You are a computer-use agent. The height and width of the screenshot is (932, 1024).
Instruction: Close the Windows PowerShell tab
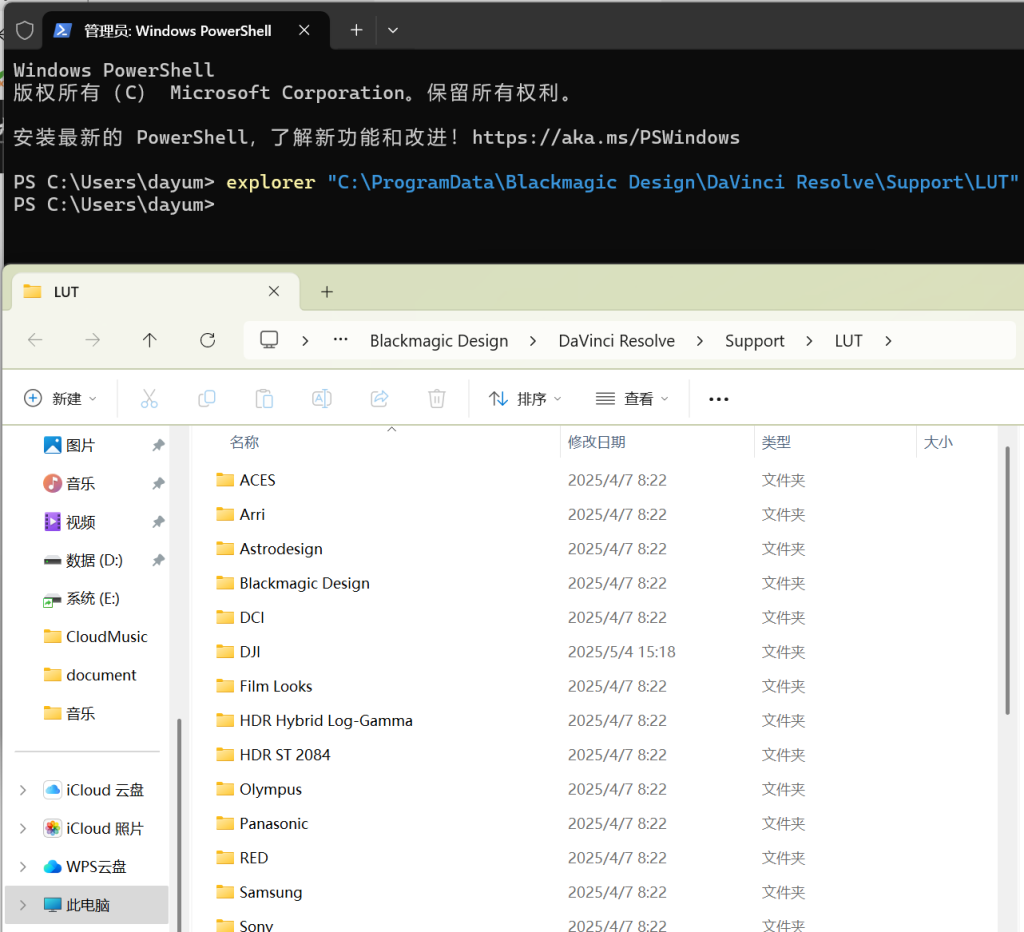click(x=304, y=30)
